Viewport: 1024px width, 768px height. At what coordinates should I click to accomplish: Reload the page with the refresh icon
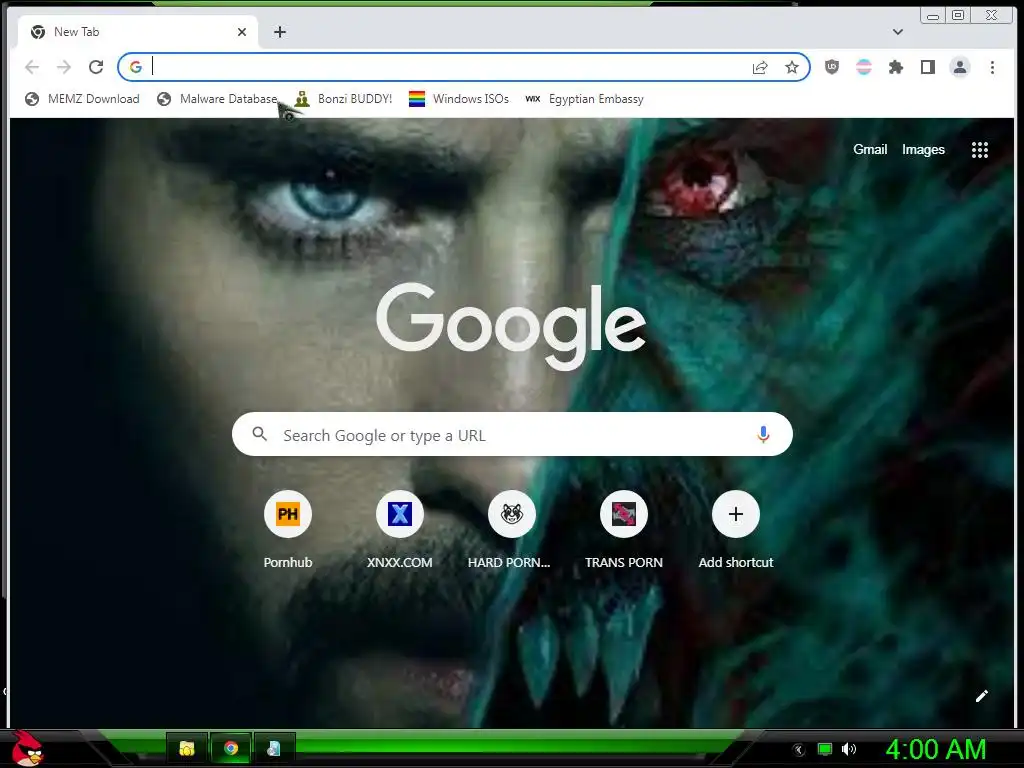(96, 67)
